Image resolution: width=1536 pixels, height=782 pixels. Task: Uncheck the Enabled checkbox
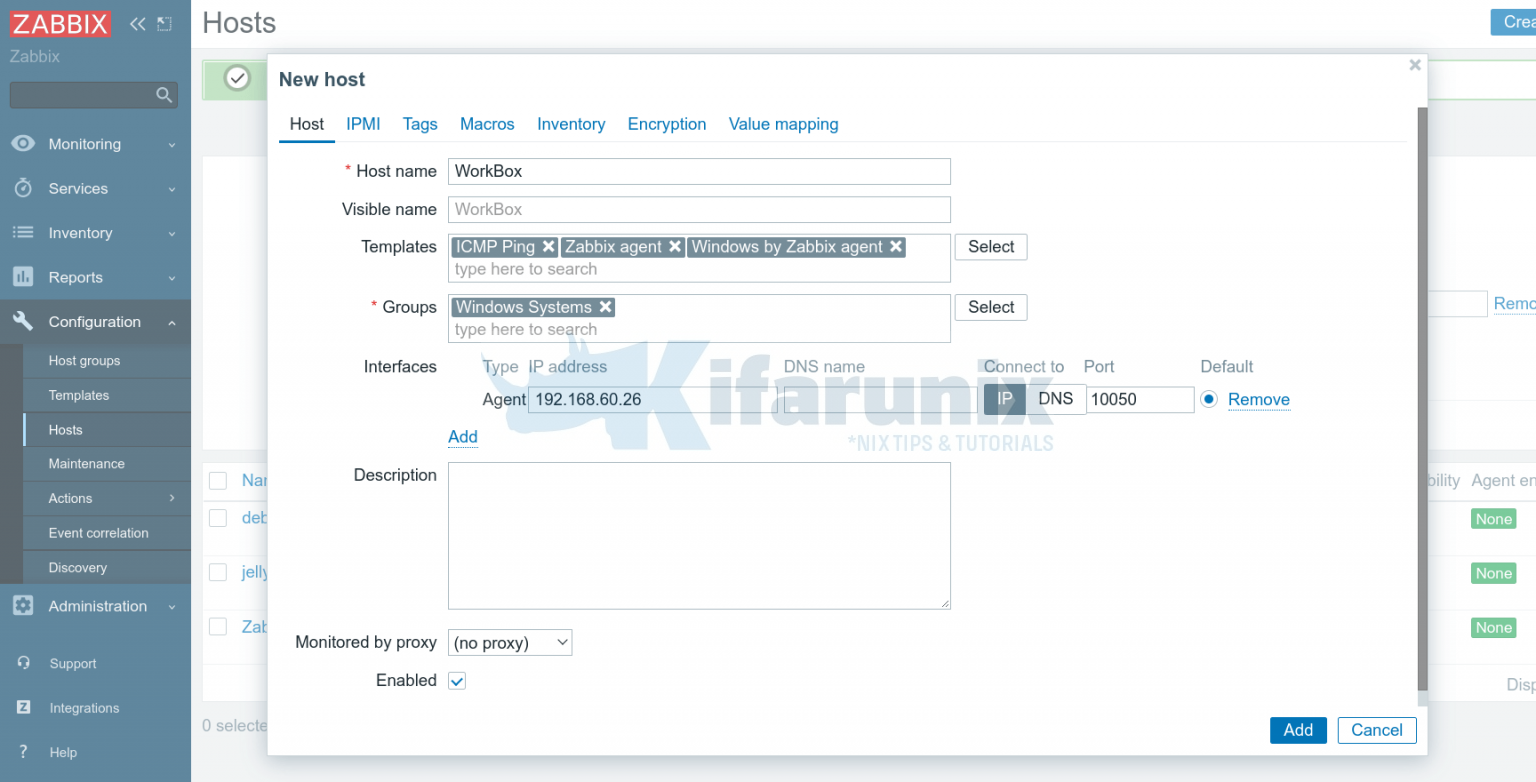coord(456,680)
